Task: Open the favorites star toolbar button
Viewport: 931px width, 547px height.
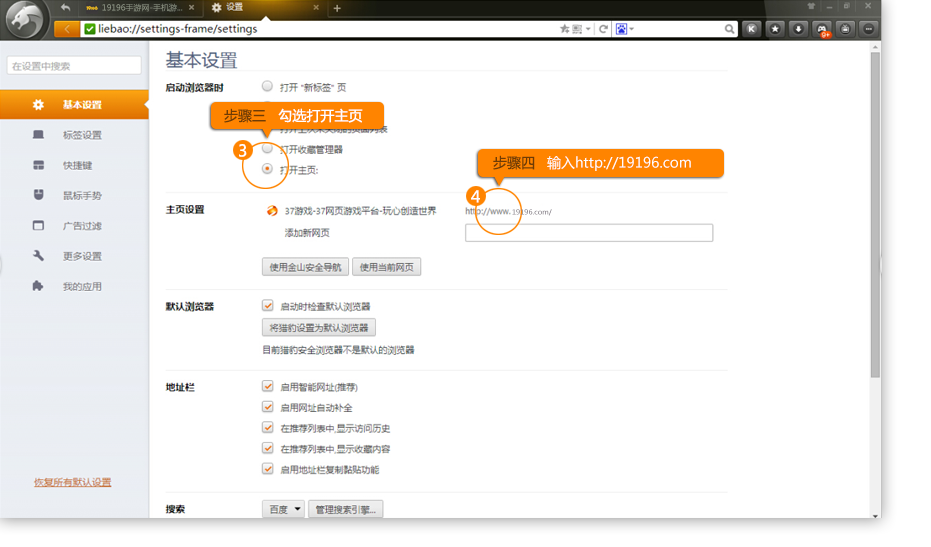Action: pos(775,29)
